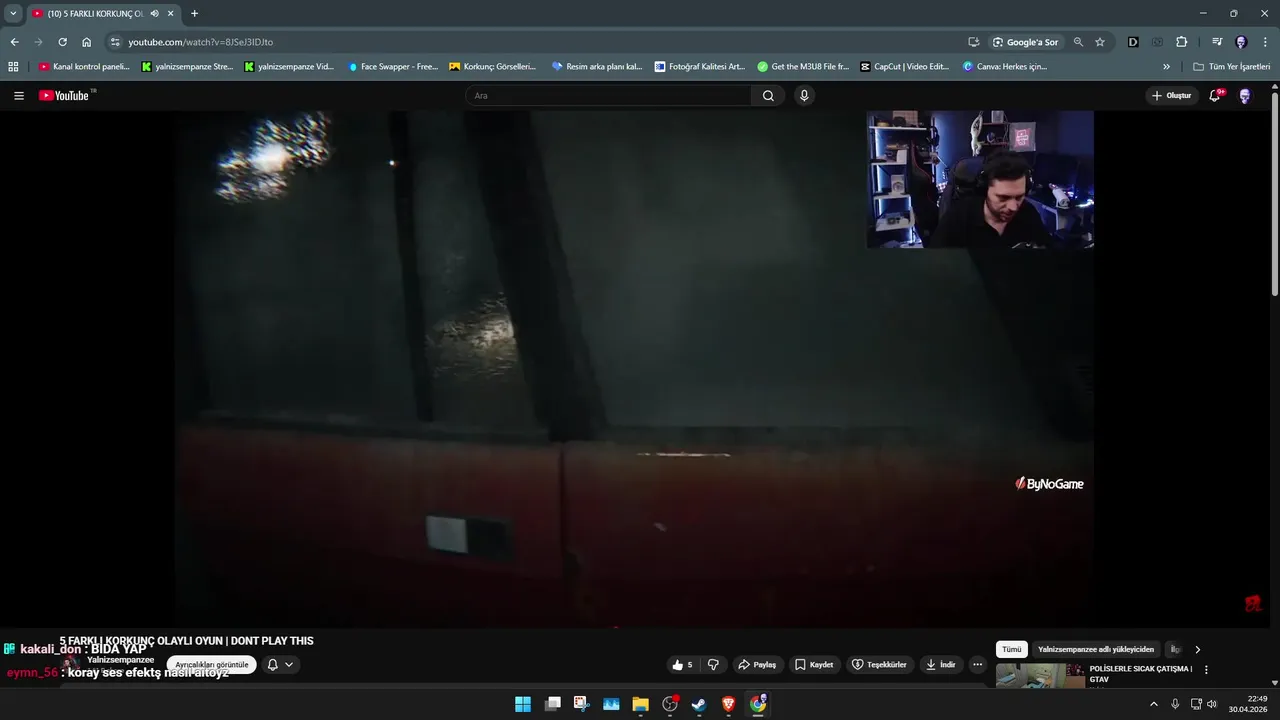
Task: Click the Google'a Sor button
Action: pyautogui.click(x=1025, y=42)
